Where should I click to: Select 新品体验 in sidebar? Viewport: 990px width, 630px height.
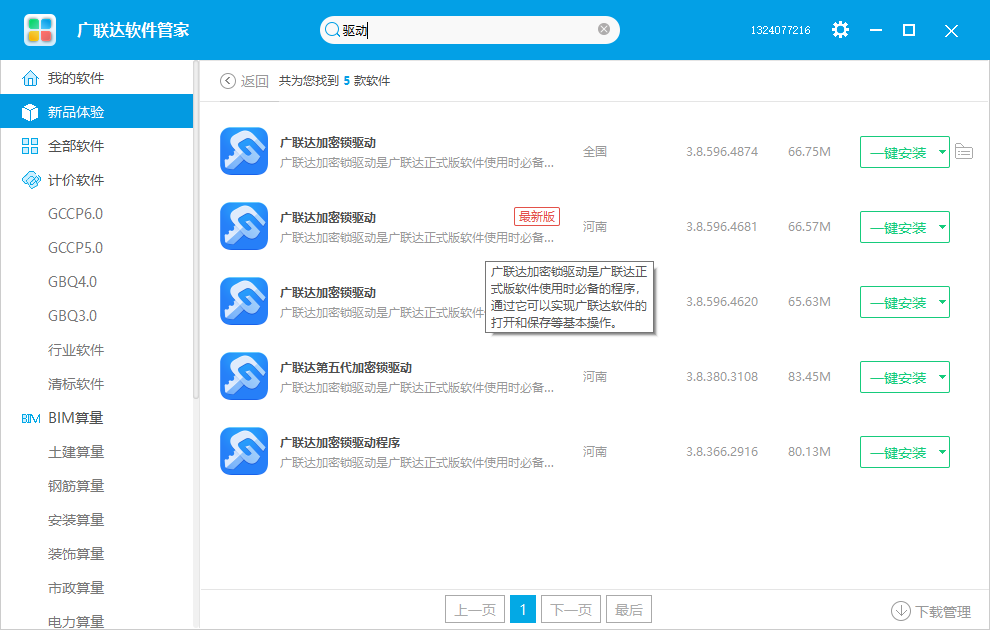(x=97, y=112)
